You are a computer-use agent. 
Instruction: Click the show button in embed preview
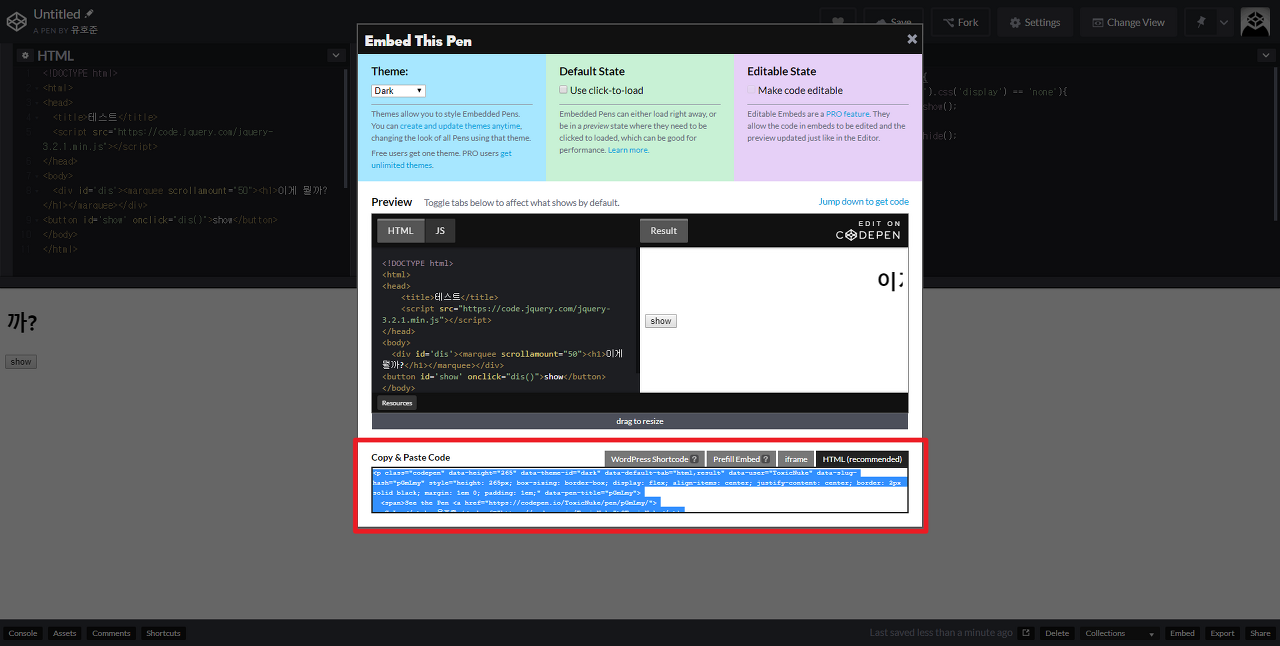[x=660, y=321]
